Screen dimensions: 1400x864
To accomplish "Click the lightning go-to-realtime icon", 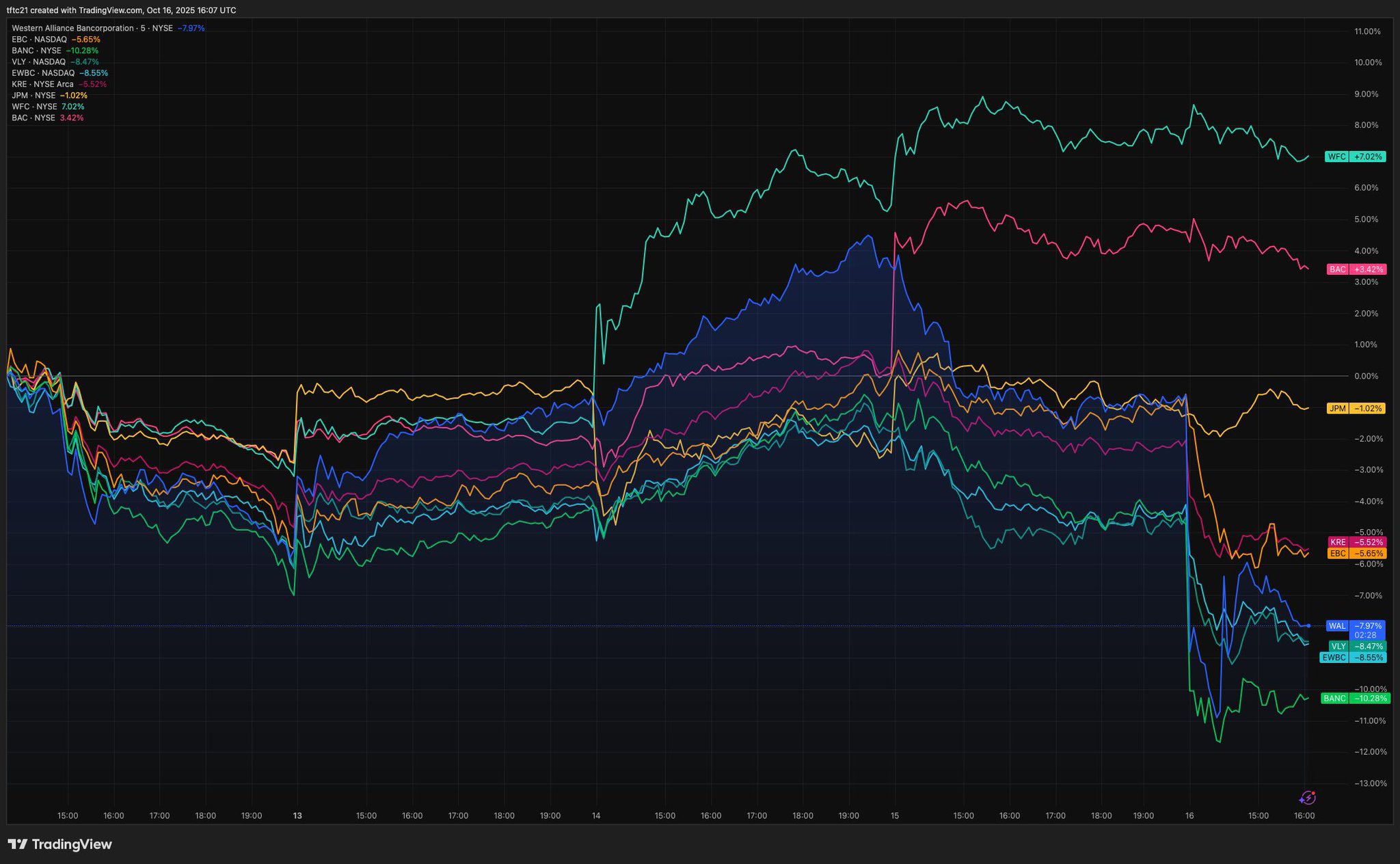I will (1307, 798).
